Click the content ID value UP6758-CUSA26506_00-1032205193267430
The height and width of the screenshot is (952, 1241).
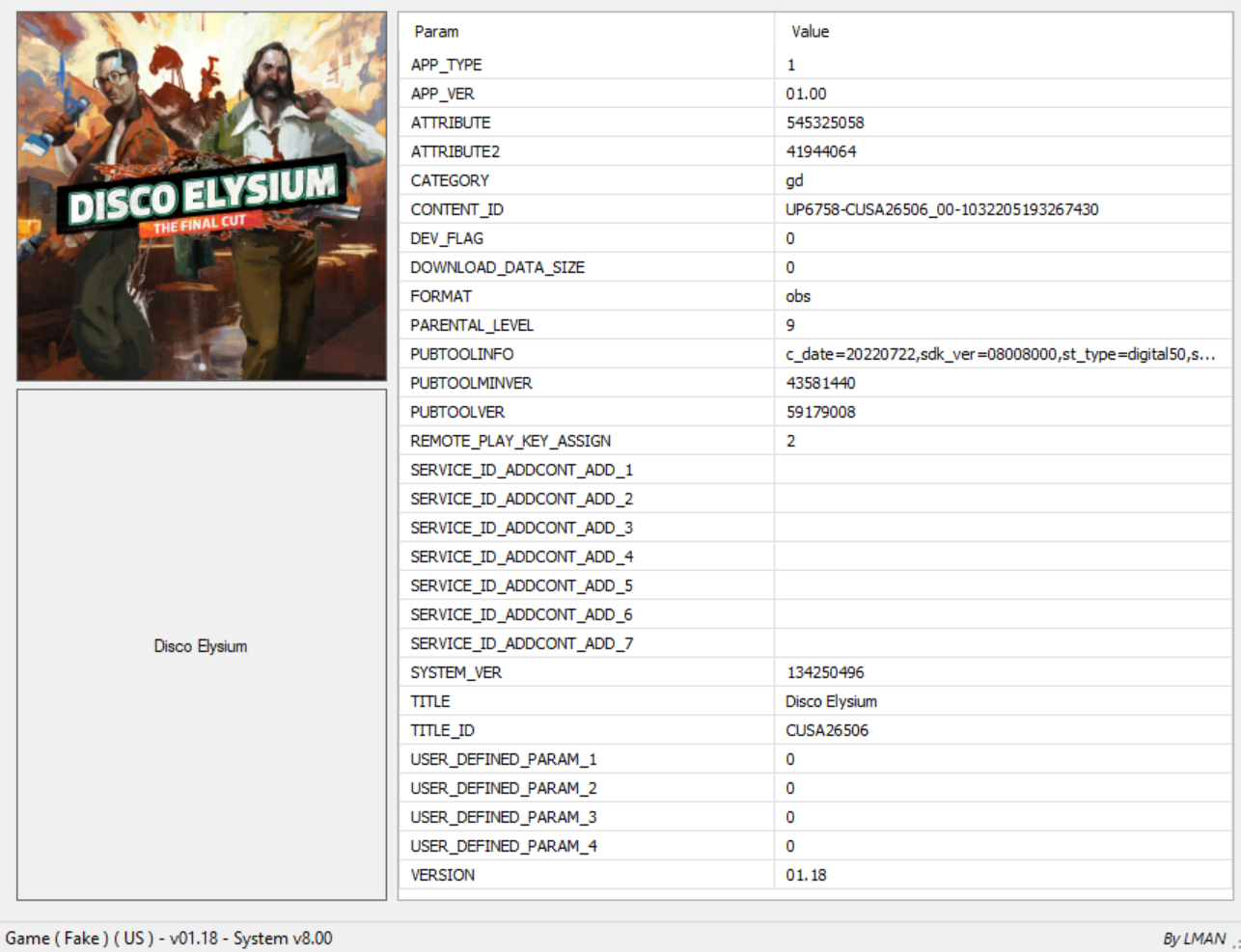coord(942,209)
